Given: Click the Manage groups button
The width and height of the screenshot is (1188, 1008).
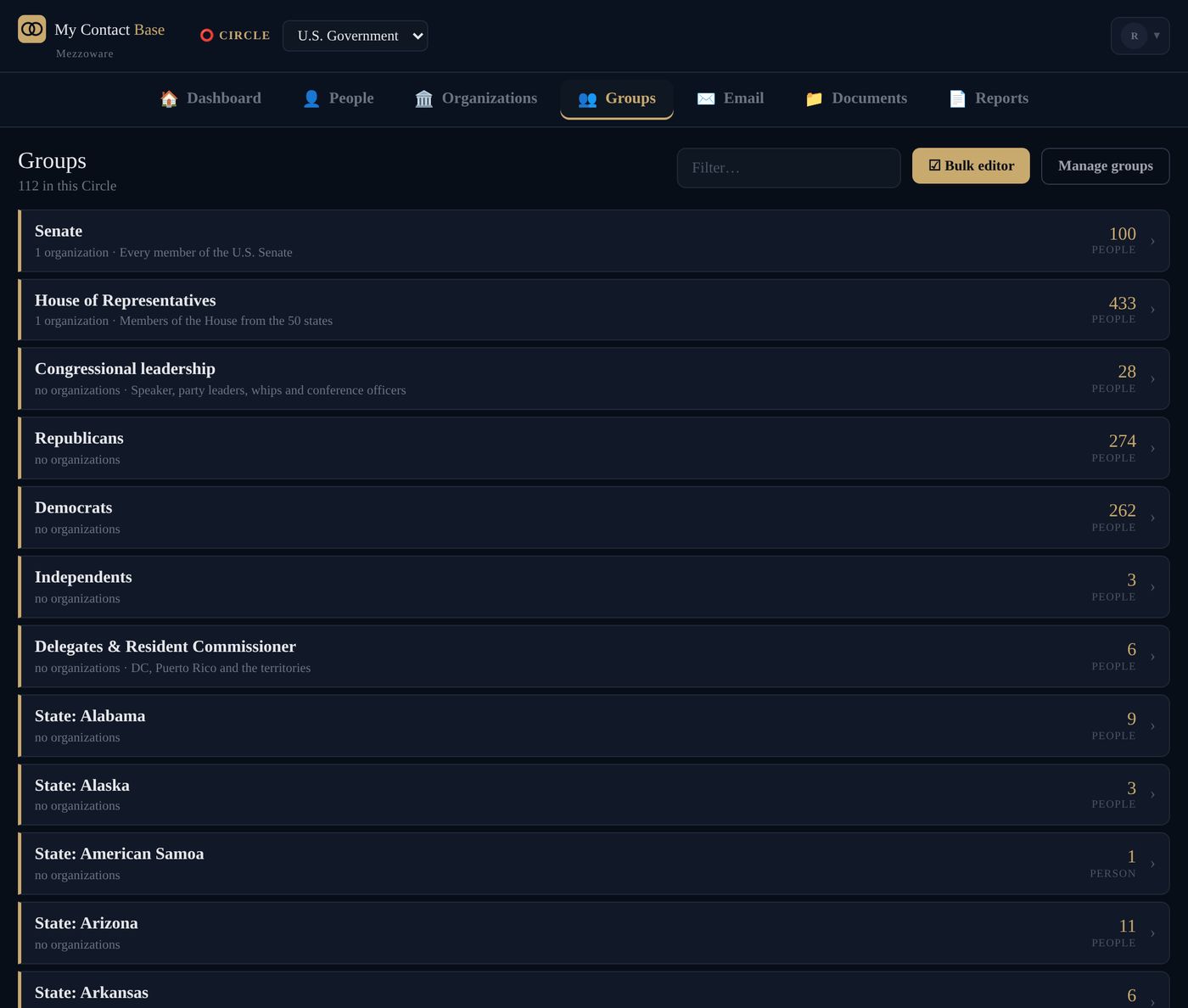Looking at the screenshot, I should click(x=1105, y=165).
